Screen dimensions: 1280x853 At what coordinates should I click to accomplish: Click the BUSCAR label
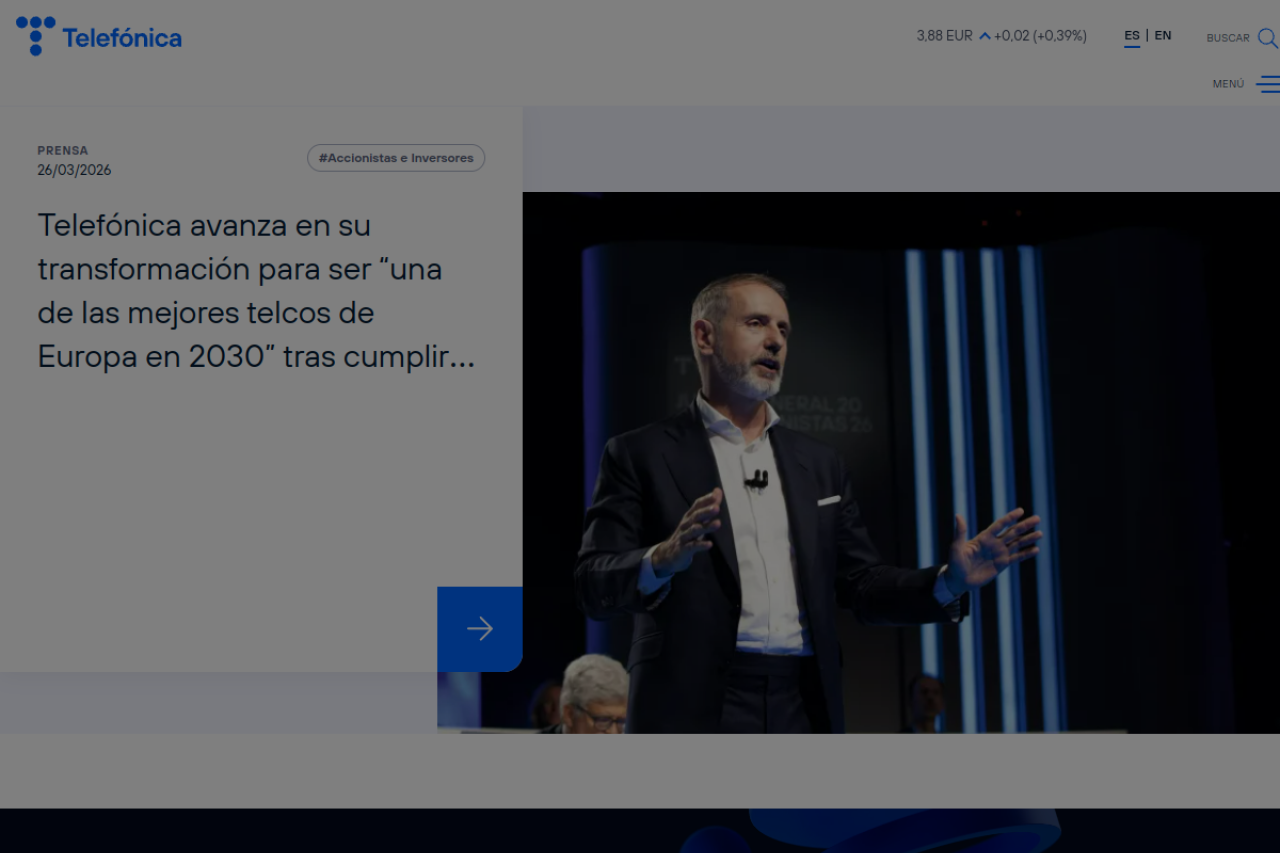coord(1228,38)
